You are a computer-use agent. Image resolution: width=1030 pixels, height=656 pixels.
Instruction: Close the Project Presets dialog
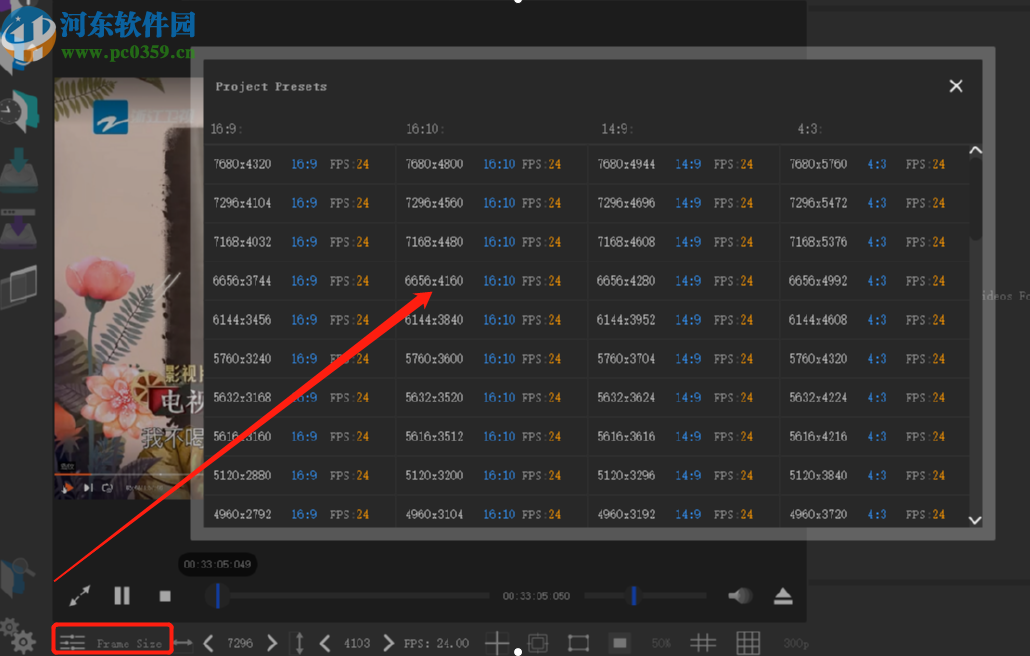956,86
